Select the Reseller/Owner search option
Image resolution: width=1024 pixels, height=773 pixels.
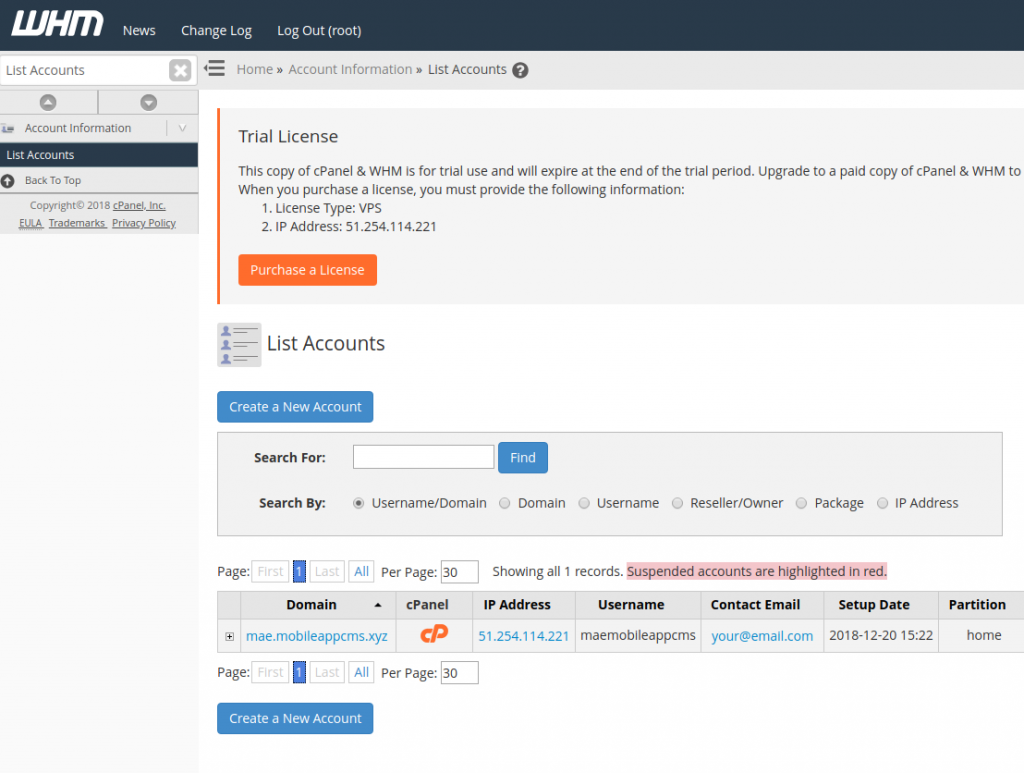pyautogui.click(x=678, y=503)
